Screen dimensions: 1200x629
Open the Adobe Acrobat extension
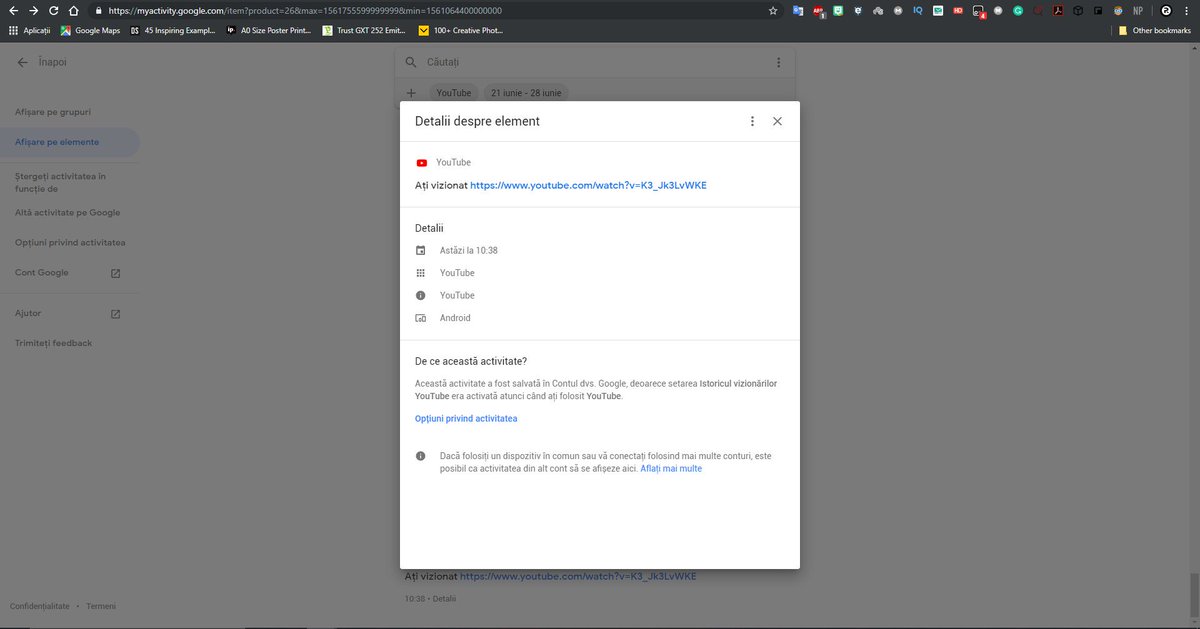coord(1058,11)
